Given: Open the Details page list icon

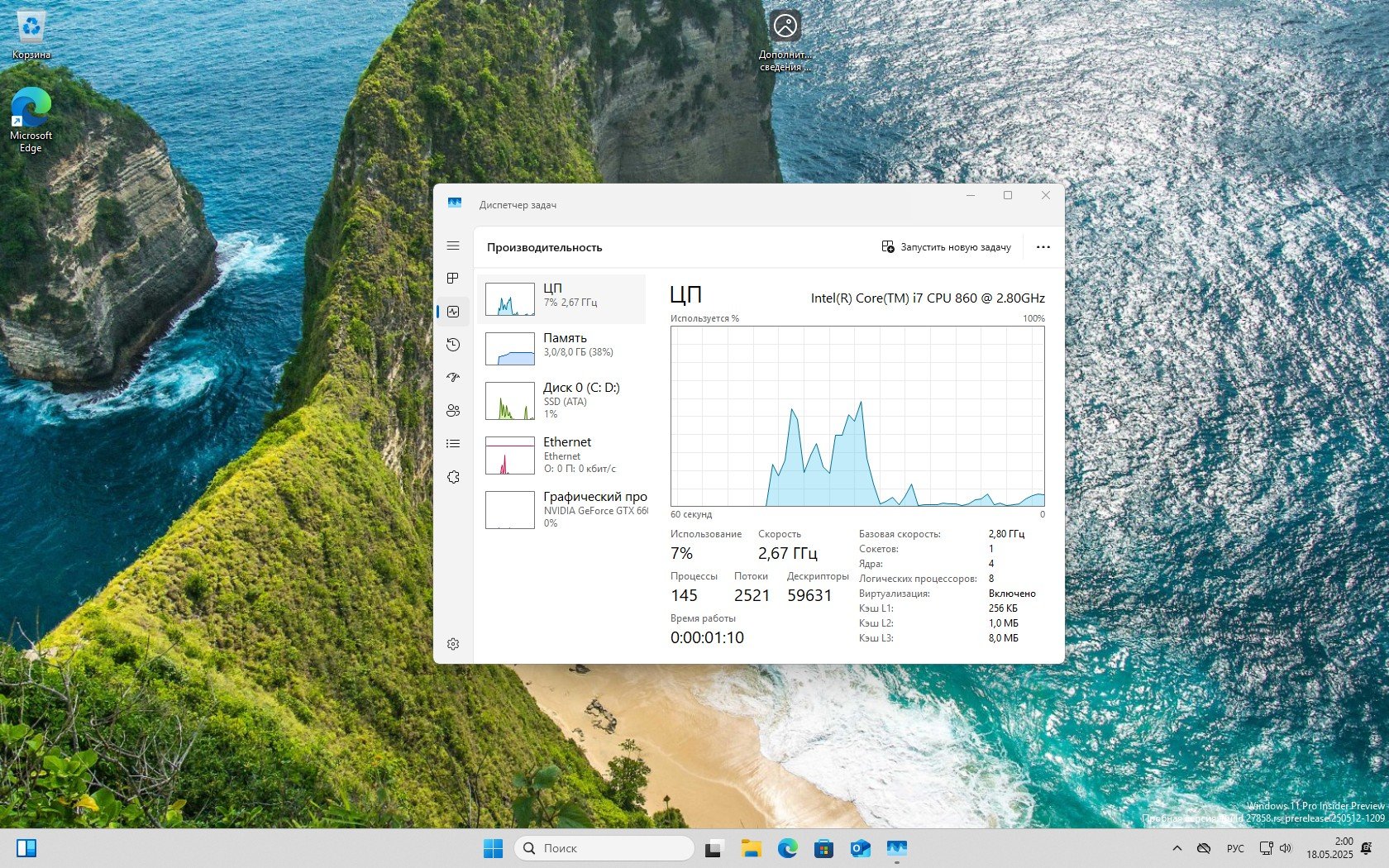Looking at the screenshot, I should point(453,444).
